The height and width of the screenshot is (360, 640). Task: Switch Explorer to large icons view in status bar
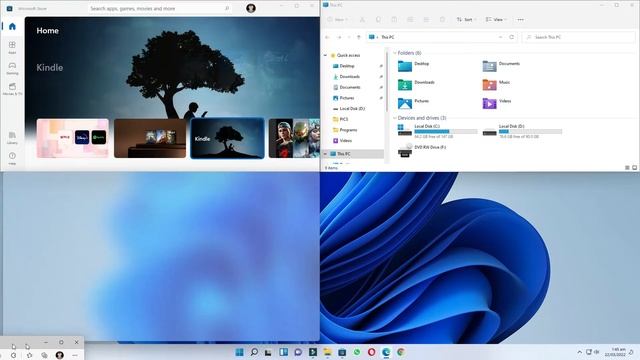click(635, 168)
